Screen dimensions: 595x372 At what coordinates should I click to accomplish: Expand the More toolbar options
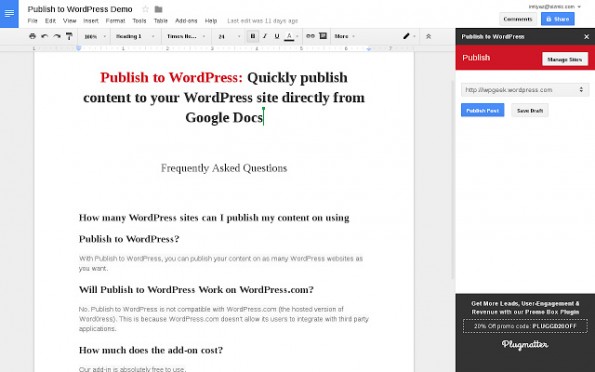coord(345,36)
